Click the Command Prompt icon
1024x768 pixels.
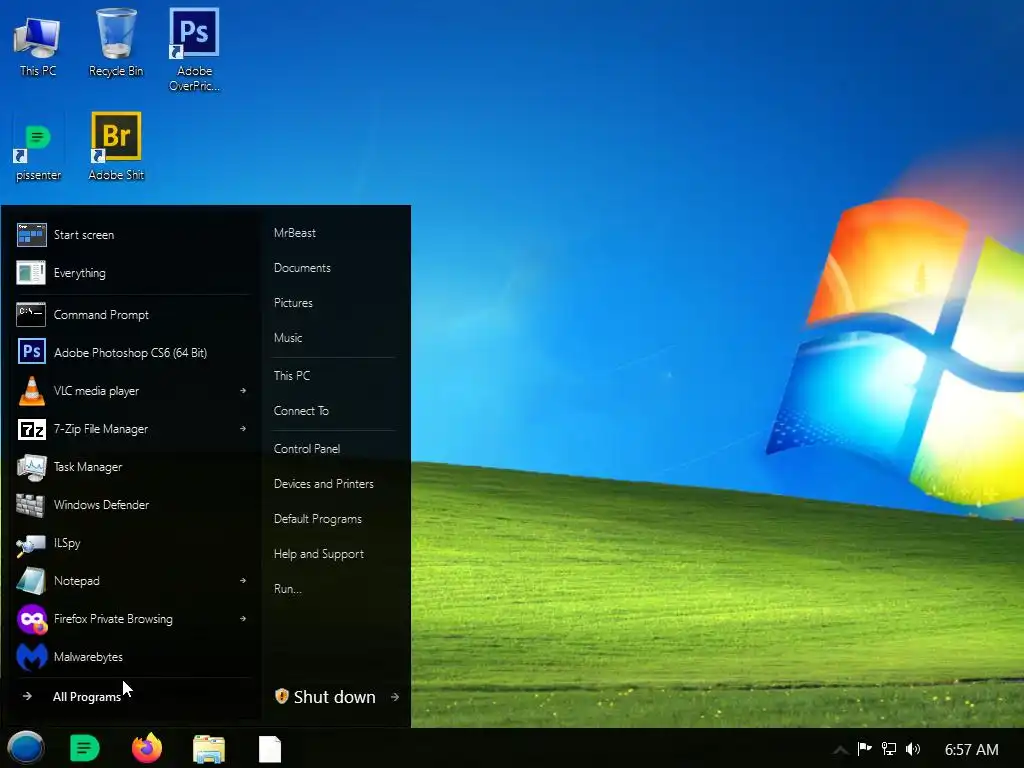pyautogui.click(x=31, y=315)
